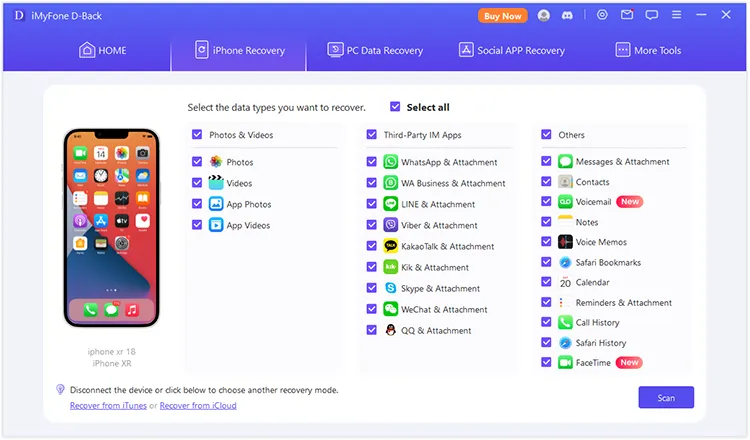750x440 pixels.
Task: Click the Skype app icon
Action: (x=391, y=288)
